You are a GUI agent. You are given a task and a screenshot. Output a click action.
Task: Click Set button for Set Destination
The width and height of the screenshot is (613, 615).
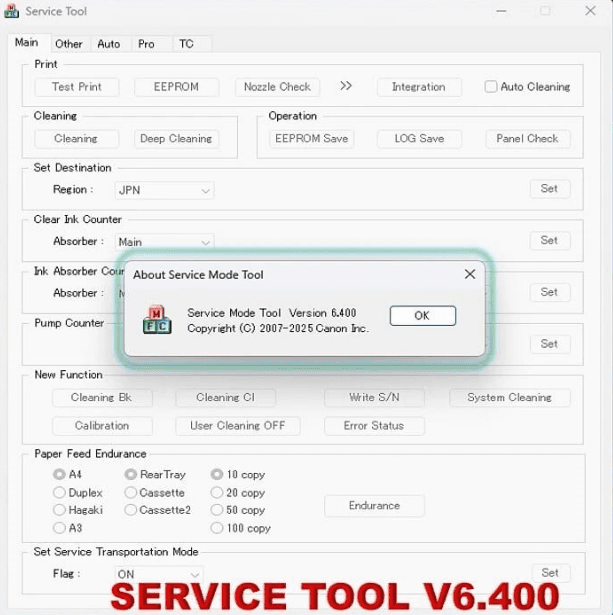click(x=549, y=189)
